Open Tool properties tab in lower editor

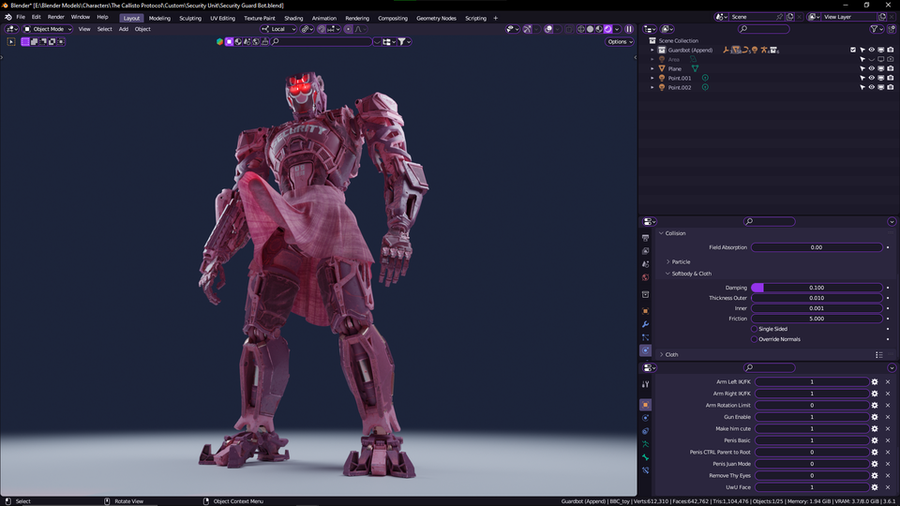(646, 384)
